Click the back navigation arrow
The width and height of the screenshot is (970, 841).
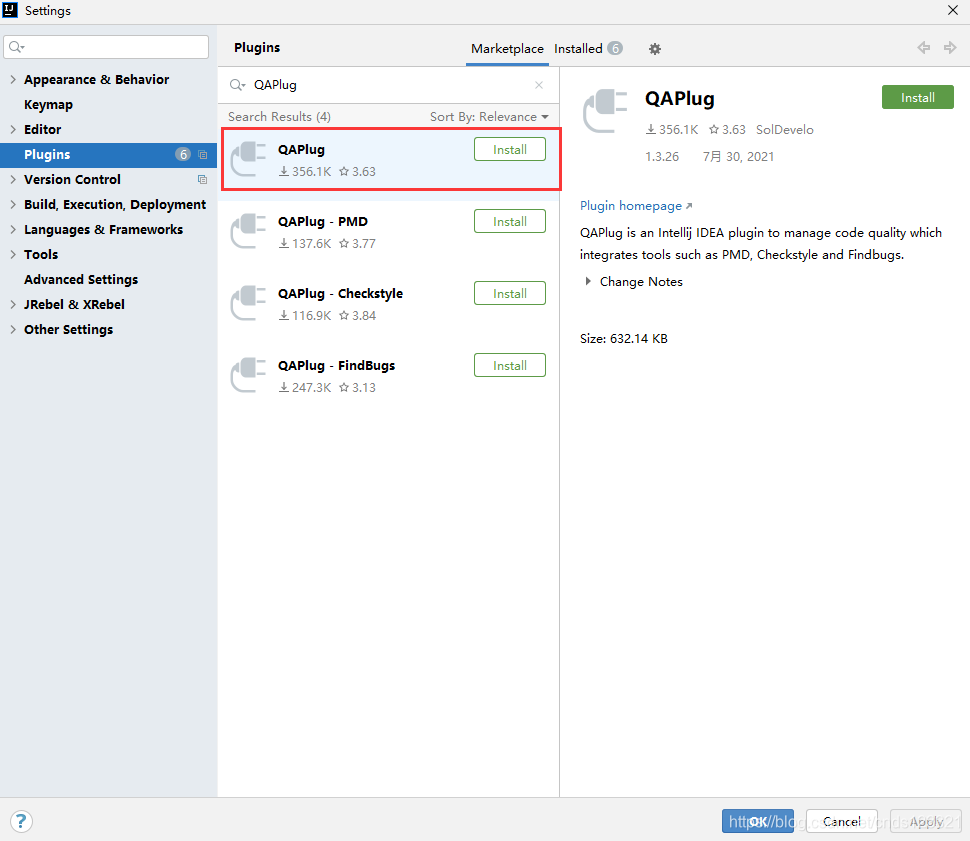coord(924,48)
